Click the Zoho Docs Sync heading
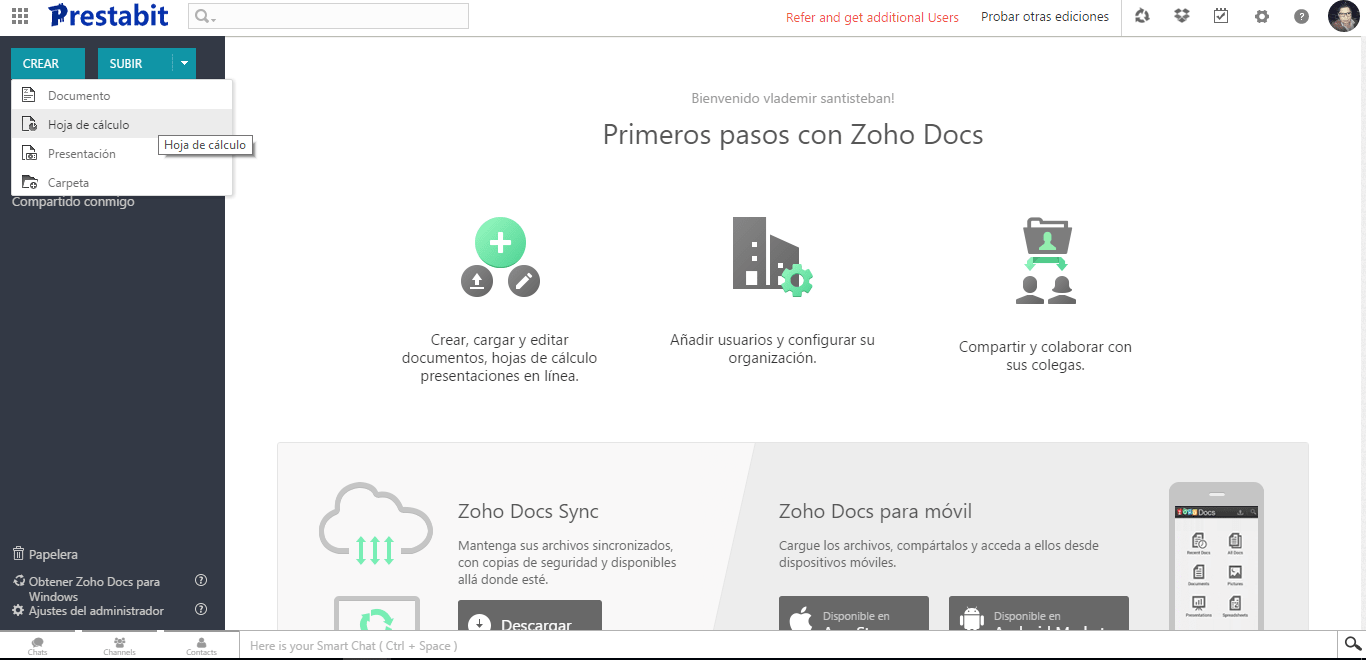1366x660 pixels. point(528,511)
